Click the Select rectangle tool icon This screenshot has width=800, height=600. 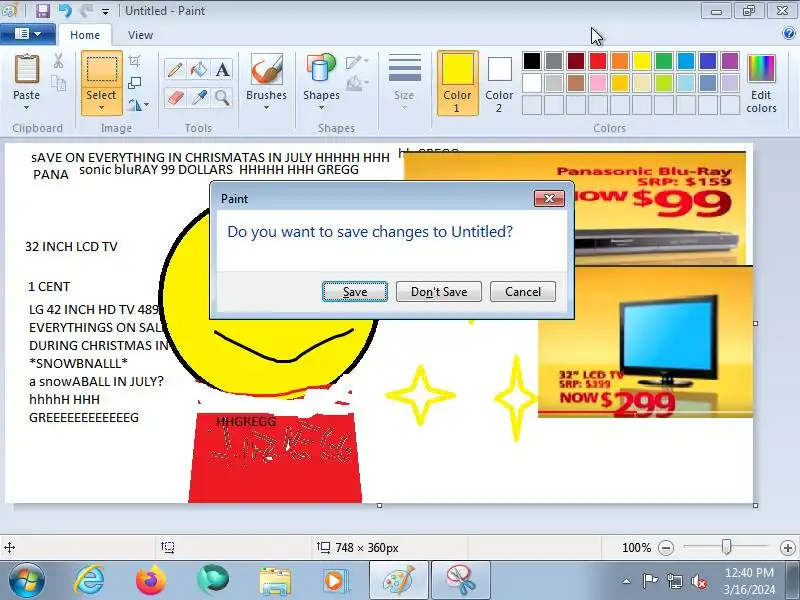(102, 70)
